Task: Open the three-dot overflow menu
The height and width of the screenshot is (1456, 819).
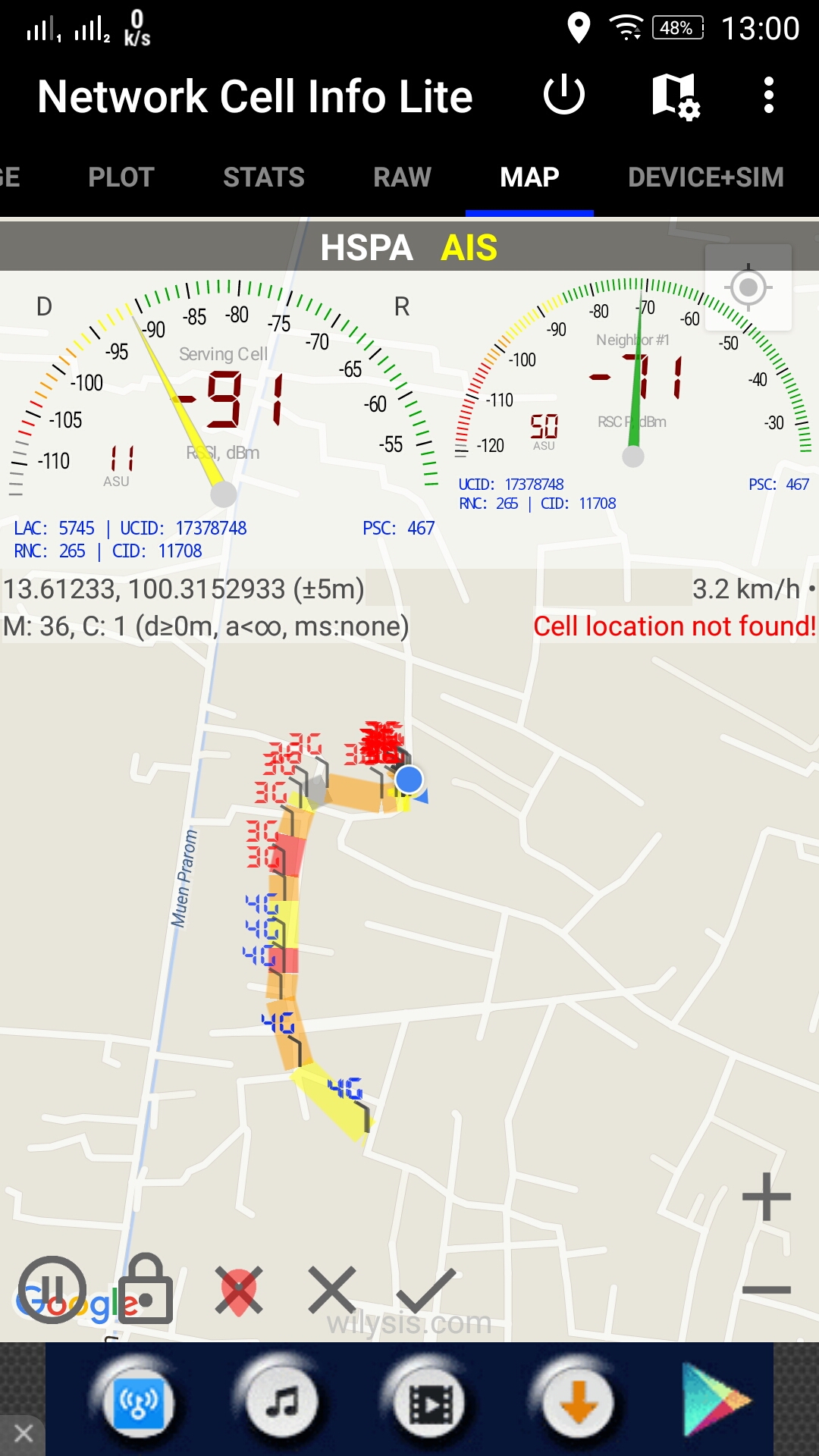Action: click(x=769, y=96)
